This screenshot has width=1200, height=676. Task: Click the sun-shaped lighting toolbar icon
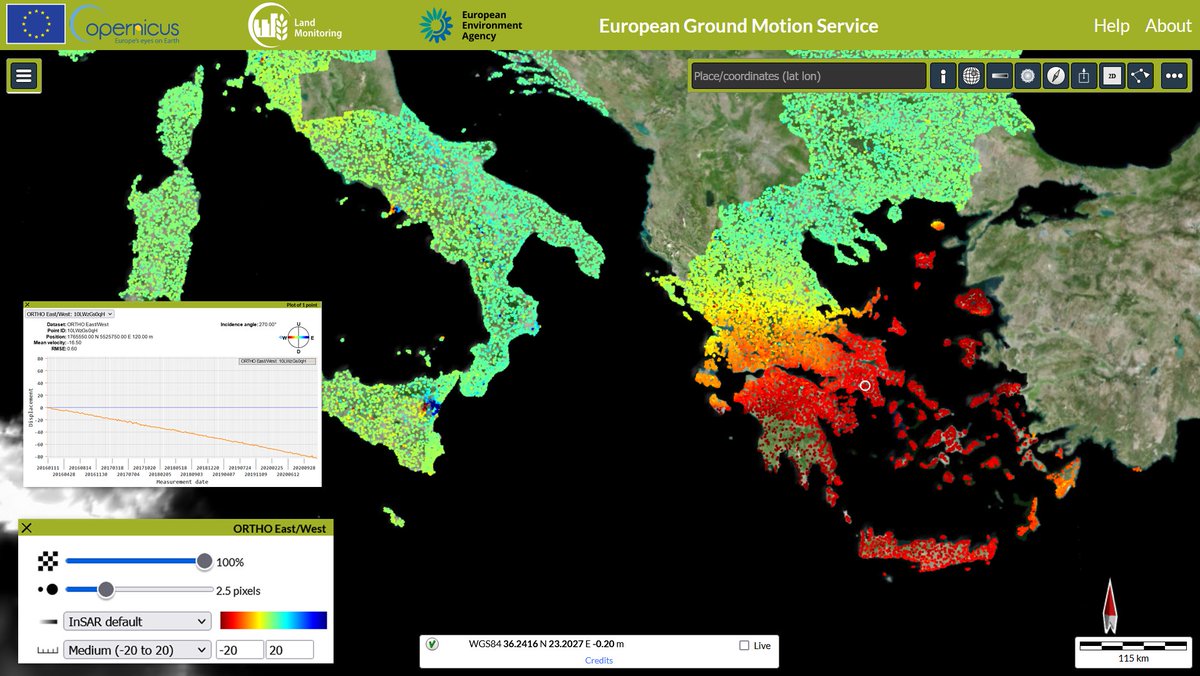click(x=1027, y=75)
